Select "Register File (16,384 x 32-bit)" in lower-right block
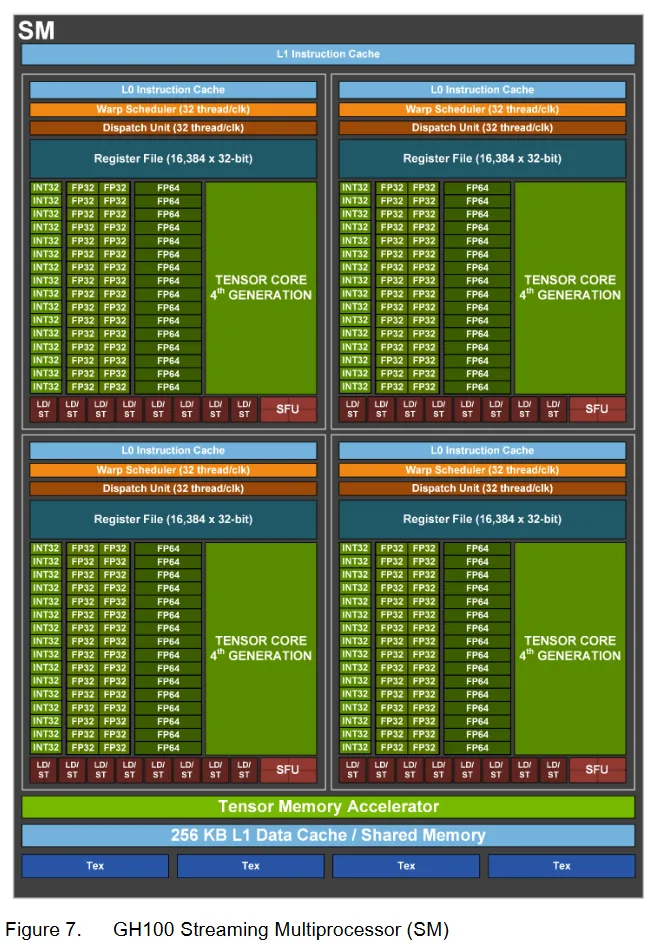The height and width of the screenshot is (943, 650). click(482, 520)
